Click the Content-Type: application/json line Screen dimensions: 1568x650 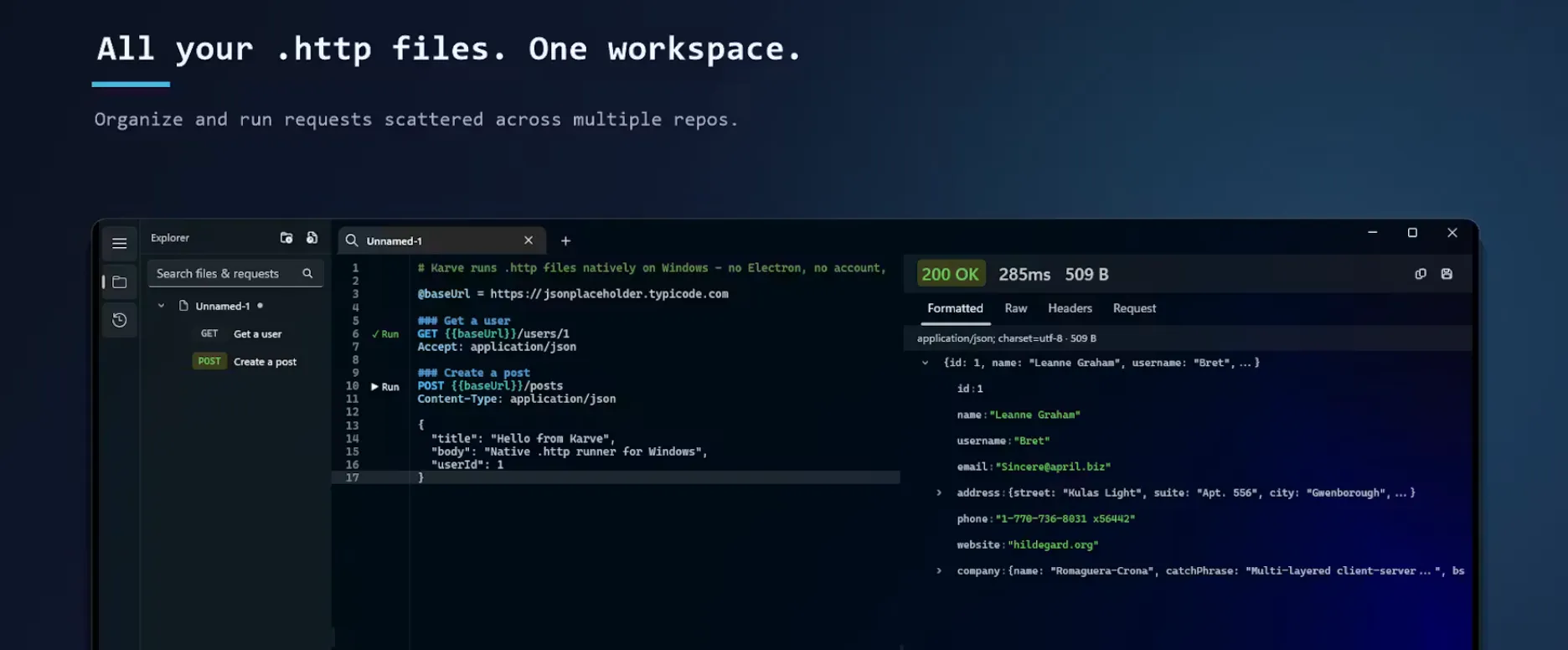tap(517, 399)
